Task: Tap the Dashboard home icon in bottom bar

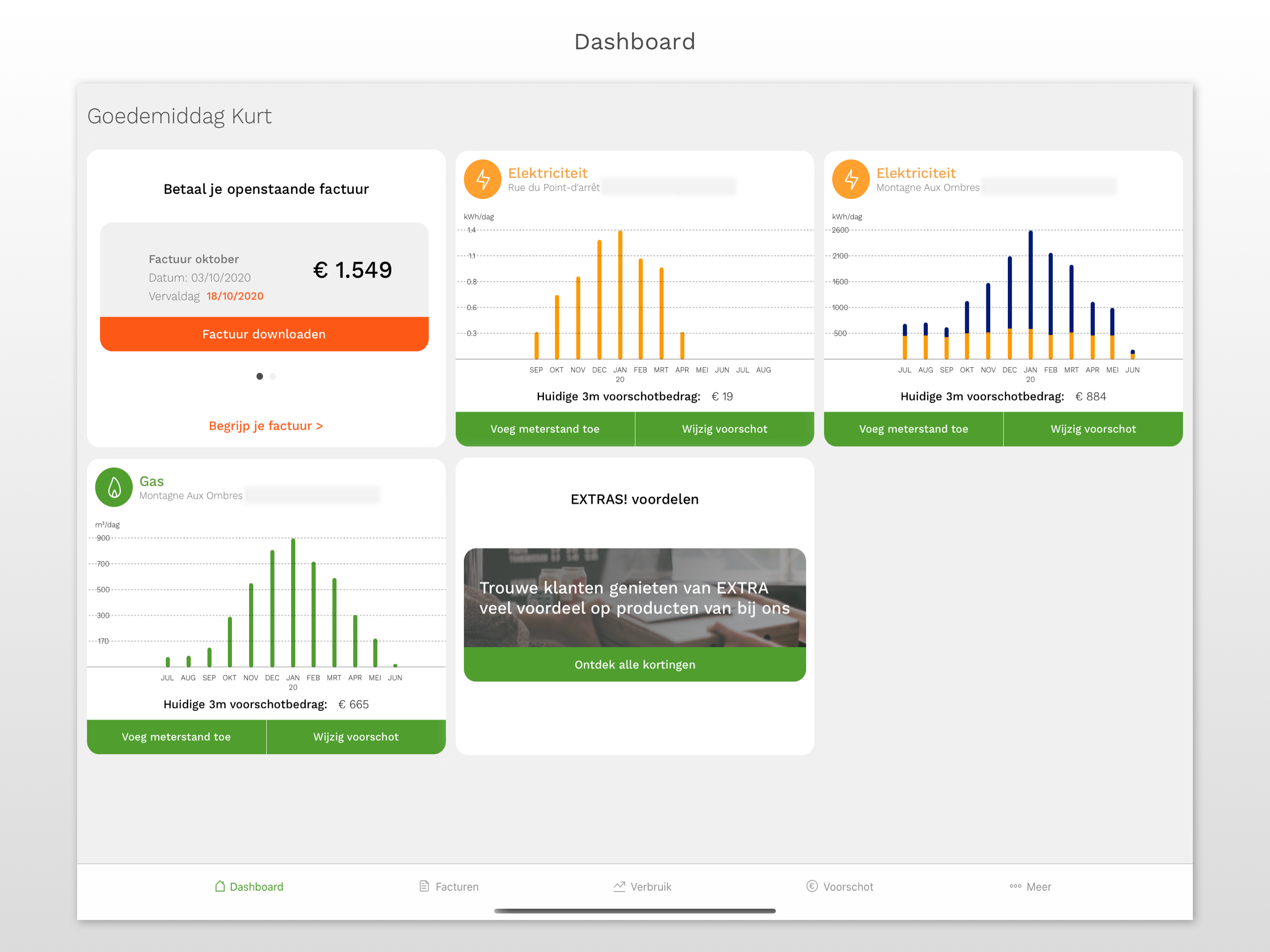Action: [220, 886]
